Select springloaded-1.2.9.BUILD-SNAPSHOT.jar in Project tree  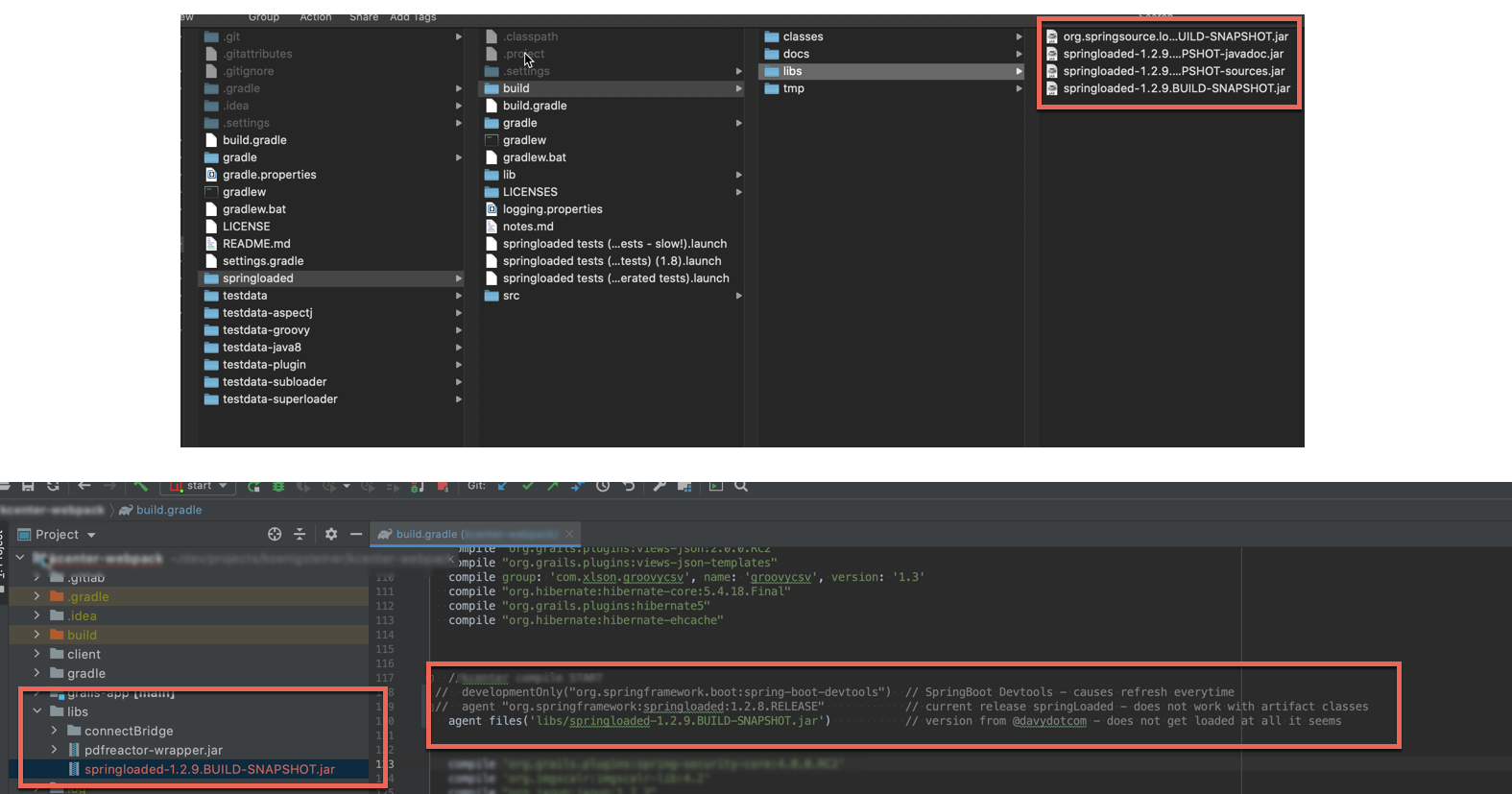(209, 769)
